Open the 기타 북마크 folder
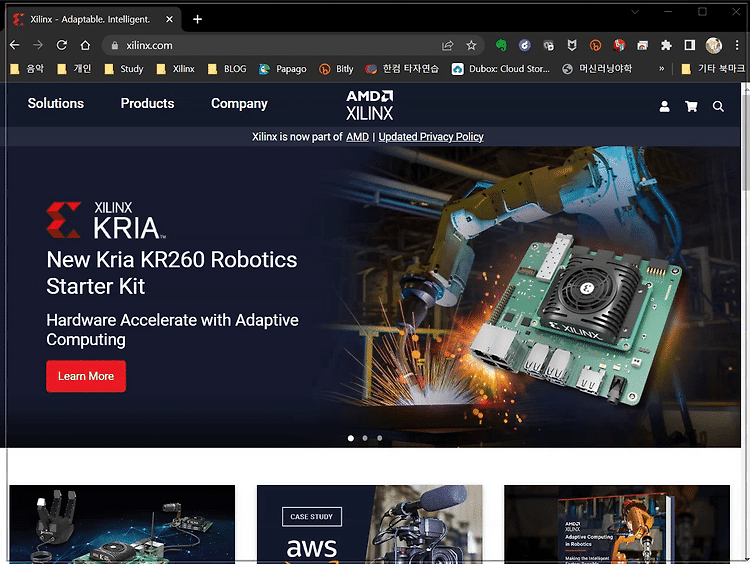 click(x=713, y=69)
